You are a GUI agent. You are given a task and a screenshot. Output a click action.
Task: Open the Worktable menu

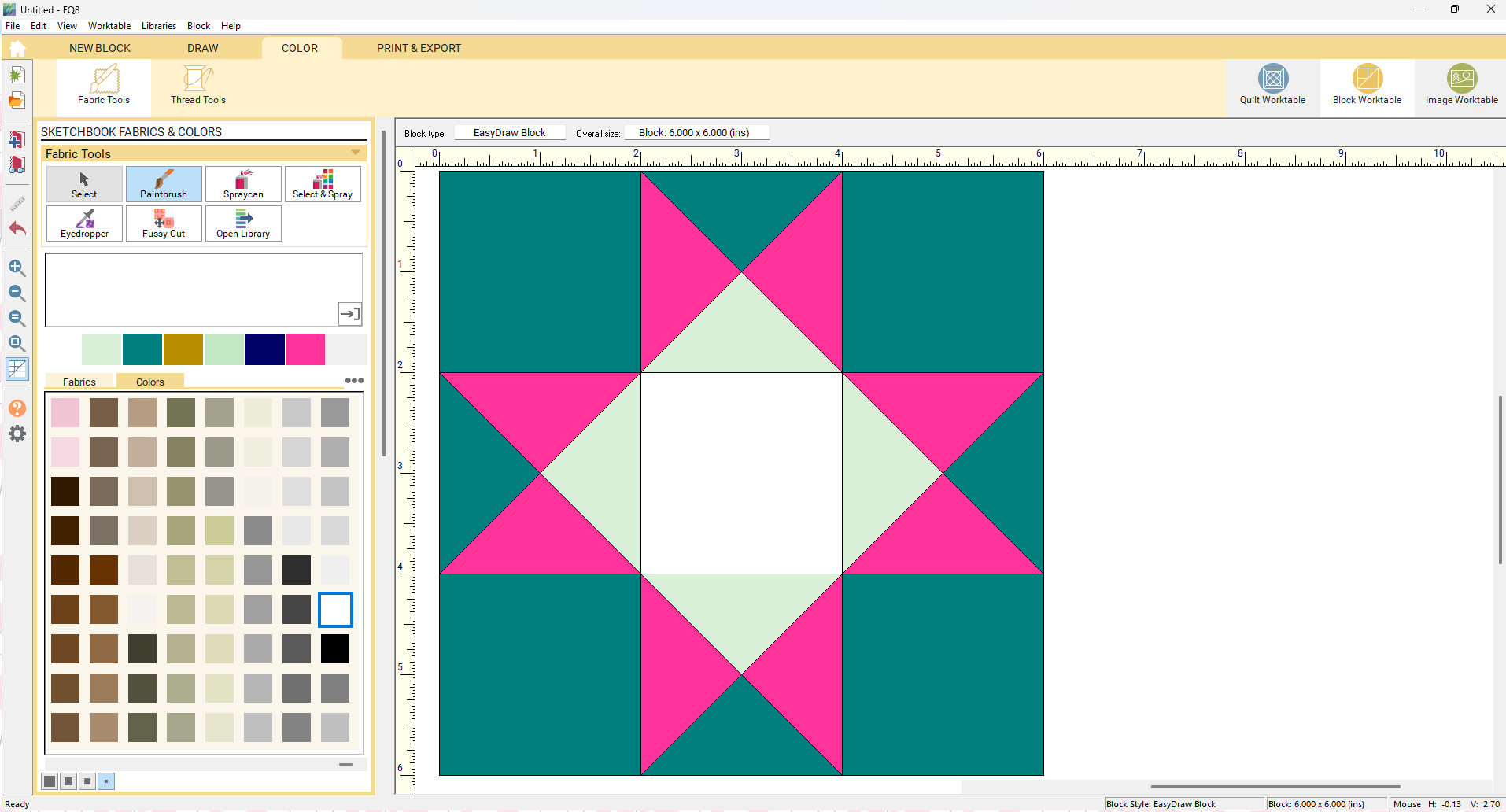(109, 26)
